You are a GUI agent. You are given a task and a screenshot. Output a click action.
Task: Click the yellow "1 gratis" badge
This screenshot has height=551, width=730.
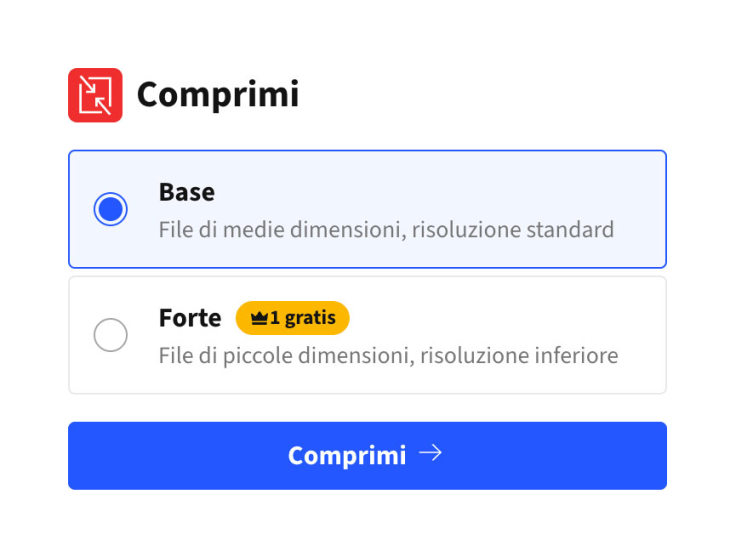tap(292, 318)
